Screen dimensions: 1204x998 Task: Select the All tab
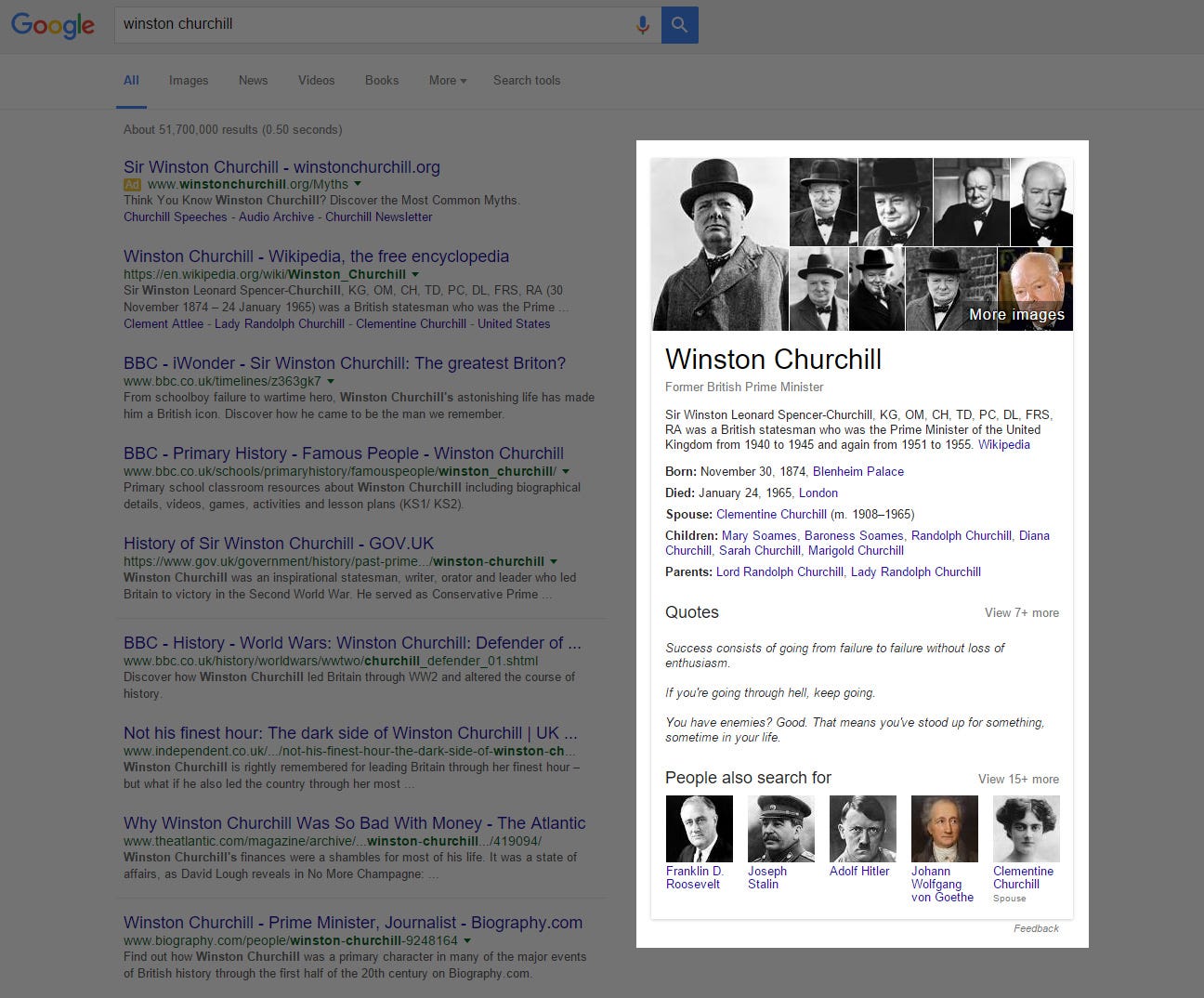(x=131, y=80)
